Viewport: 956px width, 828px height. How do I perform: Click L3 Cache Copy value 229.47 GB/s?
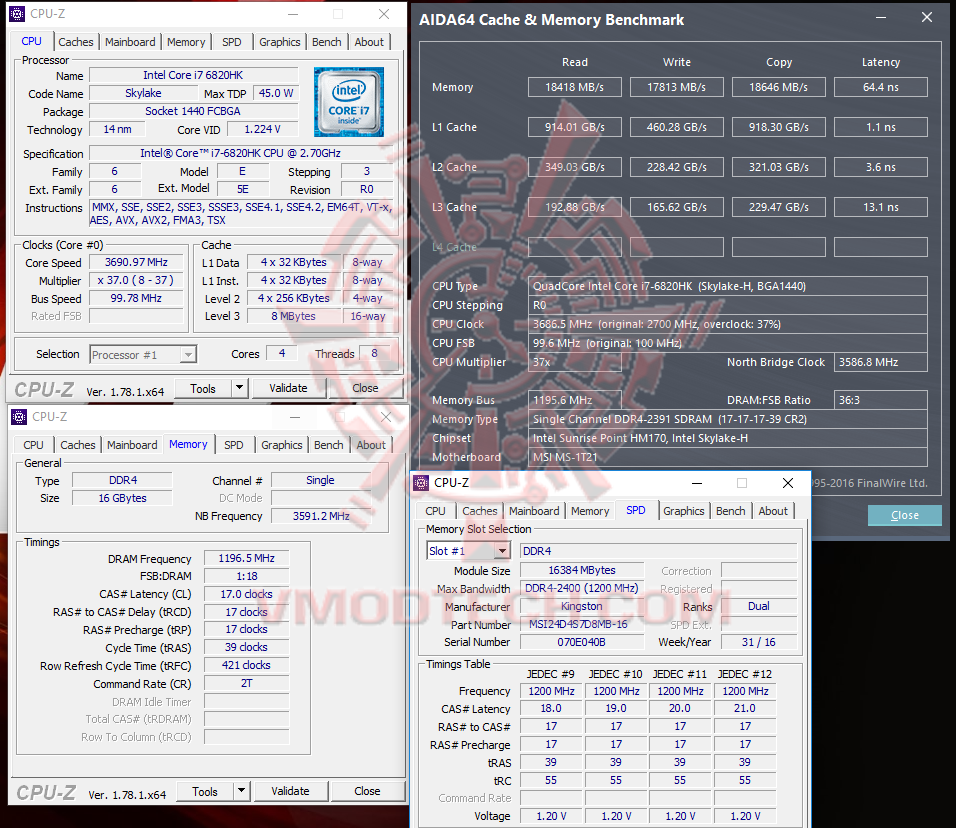coord(779,207)
